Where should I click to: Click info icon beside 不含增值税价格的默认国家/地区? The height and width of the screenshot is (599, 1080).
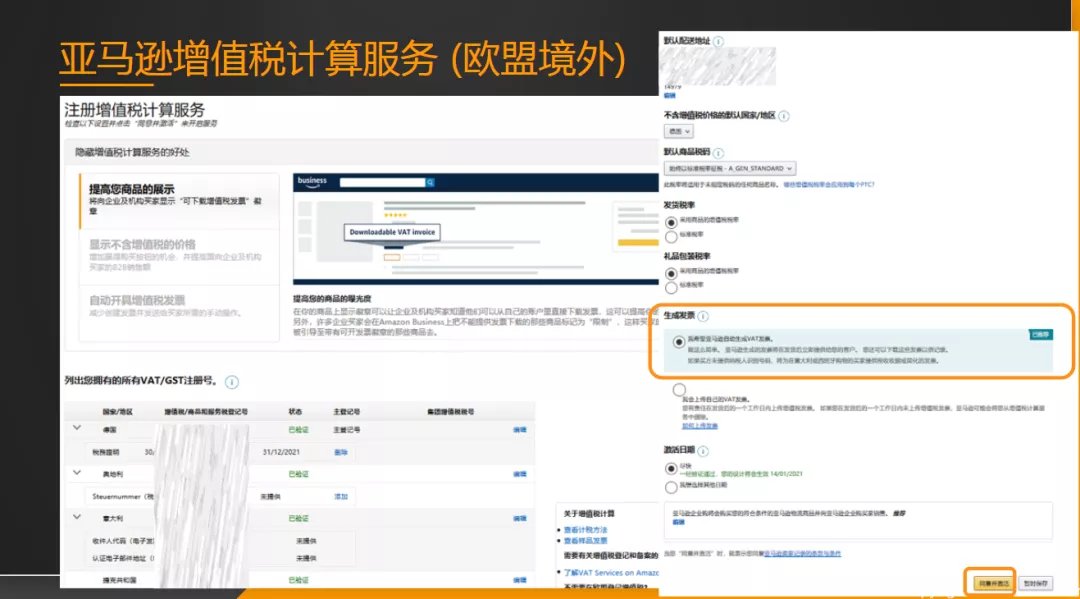[x=784, y=116]
